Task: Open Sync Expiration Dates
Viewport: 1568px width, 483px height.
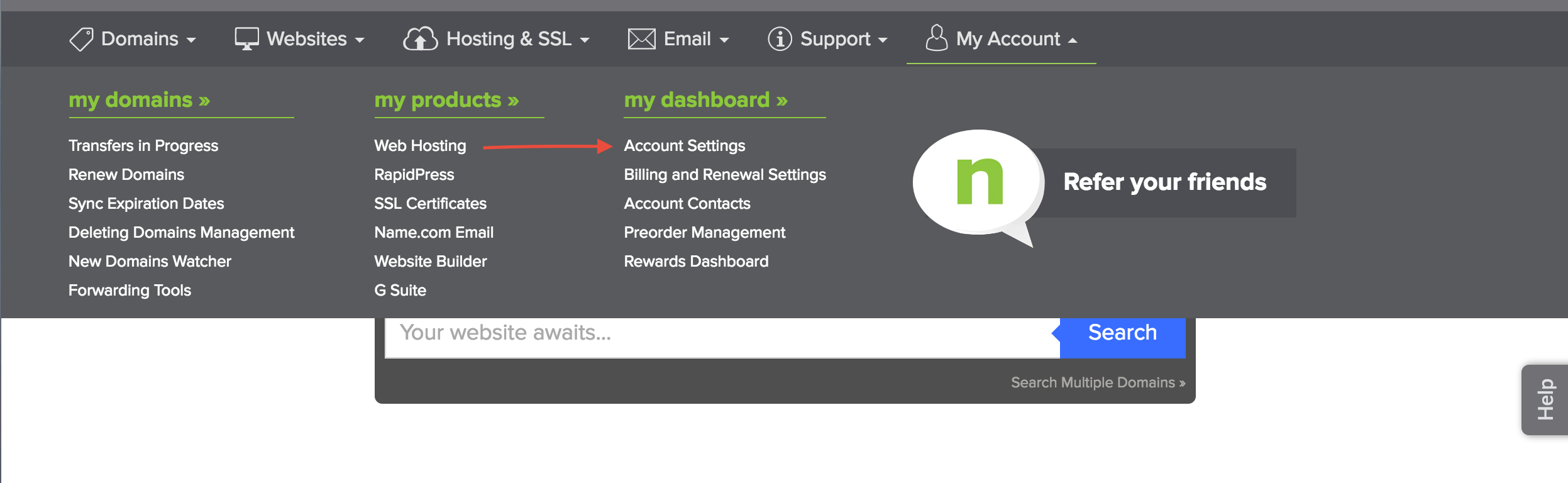Action: click(x=146, y=204)
